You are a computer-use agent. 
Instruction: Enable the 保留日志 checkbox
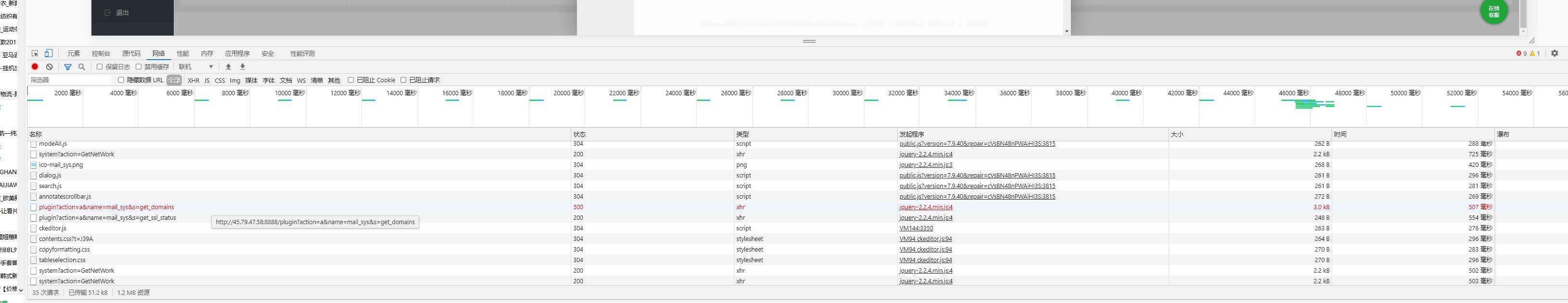tap(100, 67)
